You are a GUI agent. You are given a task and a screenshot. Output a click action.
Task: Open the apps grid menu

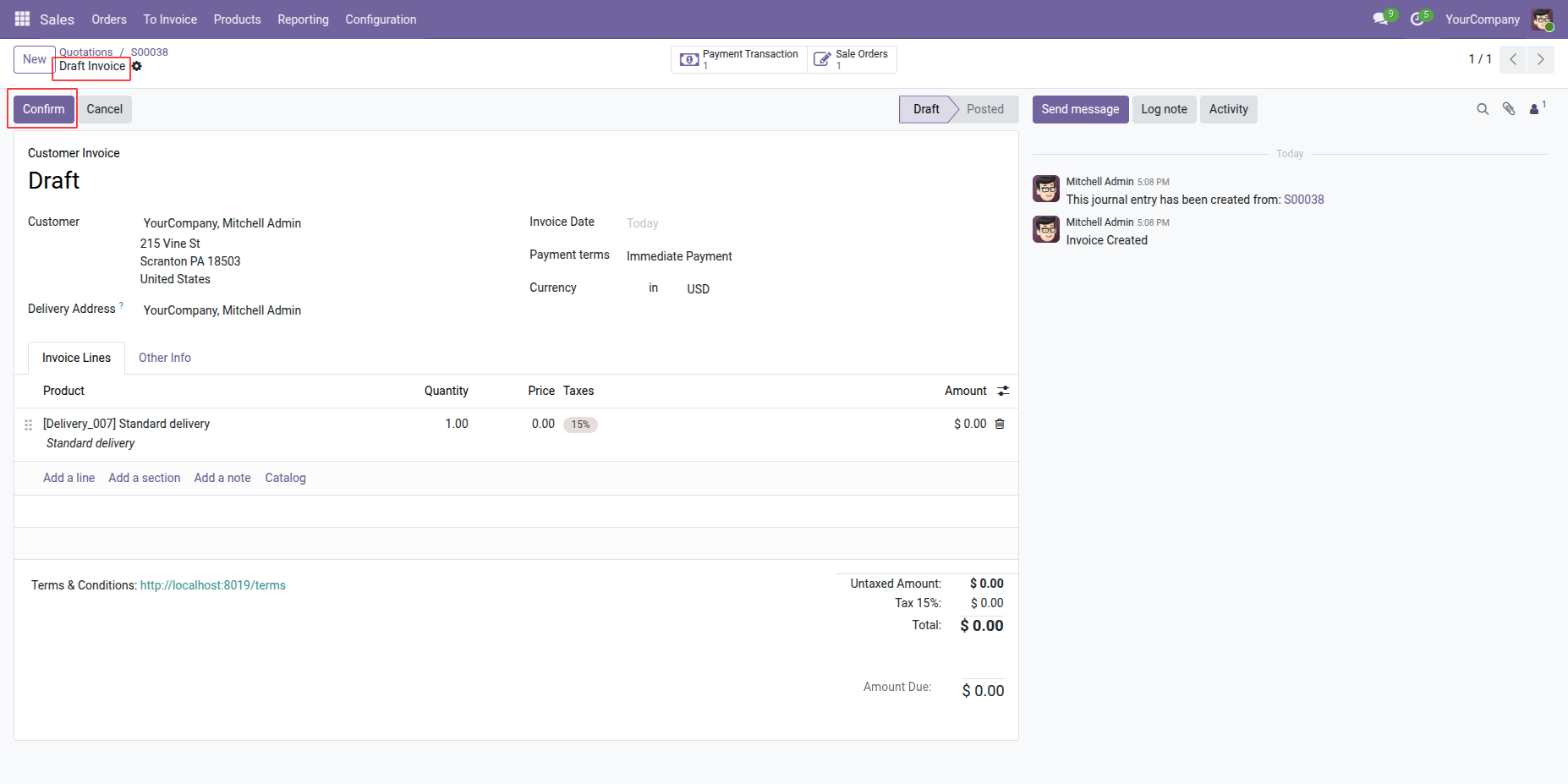23,19
